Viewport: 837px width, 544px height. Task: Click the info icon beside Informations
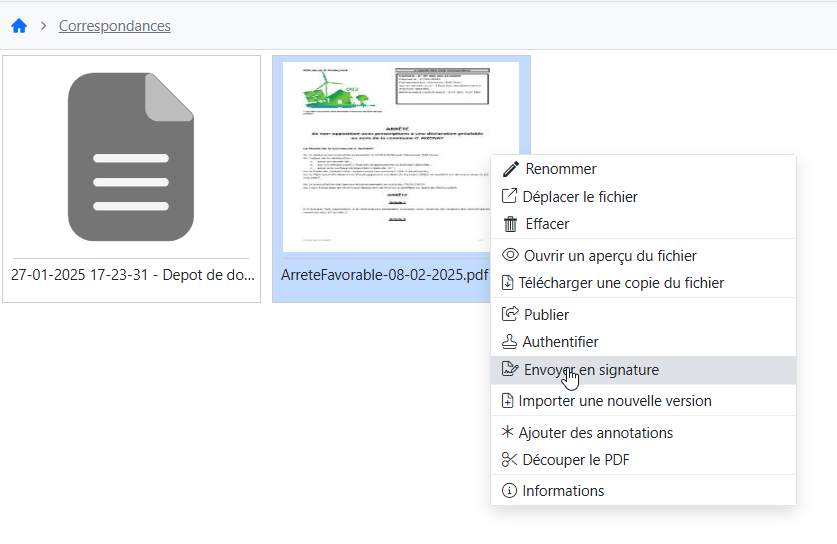tap(509, 491)
